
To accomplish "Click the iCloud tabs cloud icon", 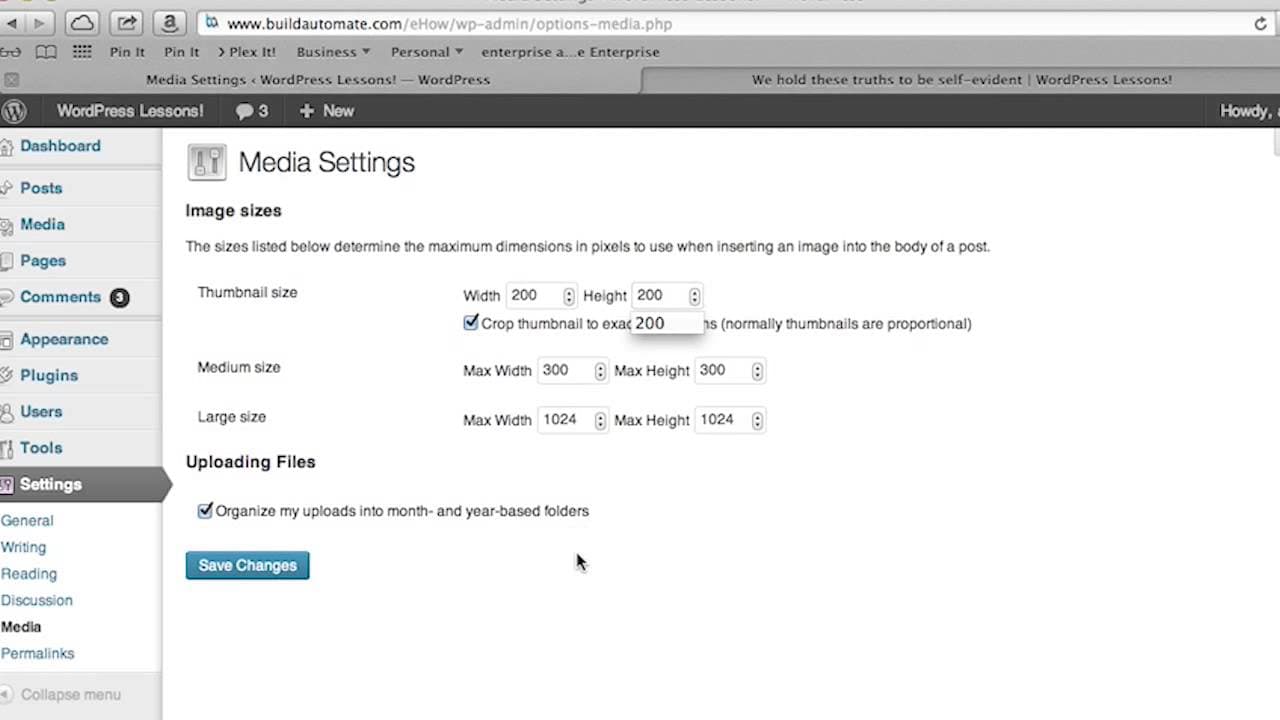I will [x=82, y=23].
